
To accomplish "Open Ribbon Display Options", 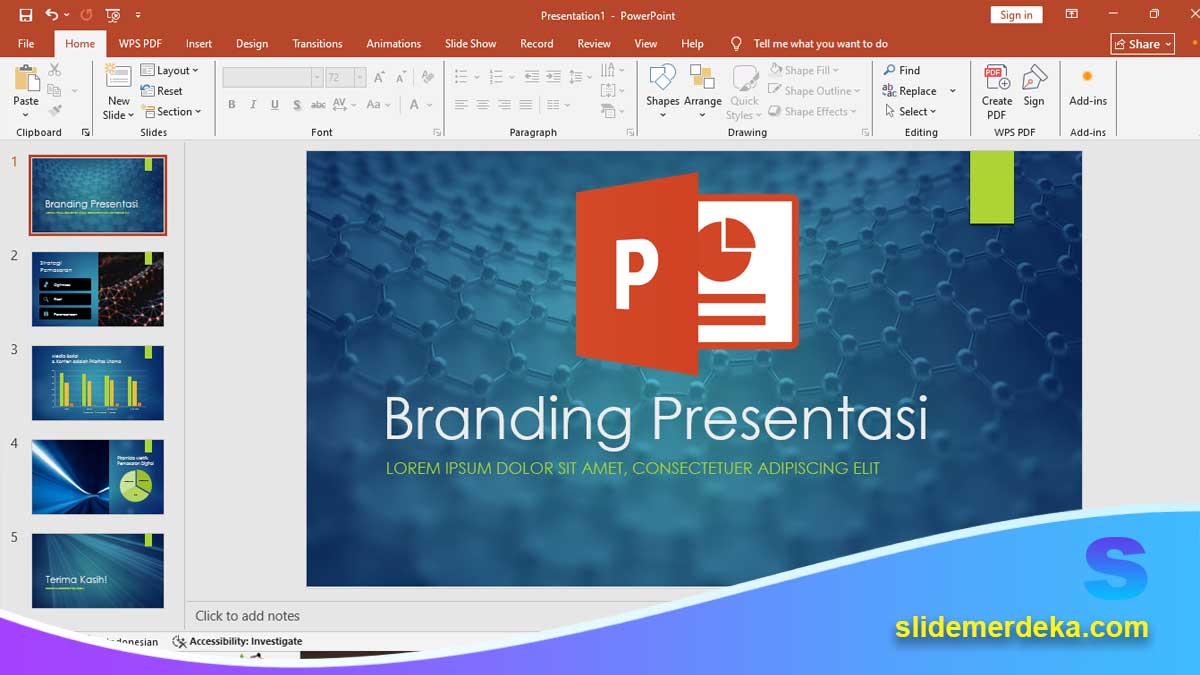I will coord(1072,15).
